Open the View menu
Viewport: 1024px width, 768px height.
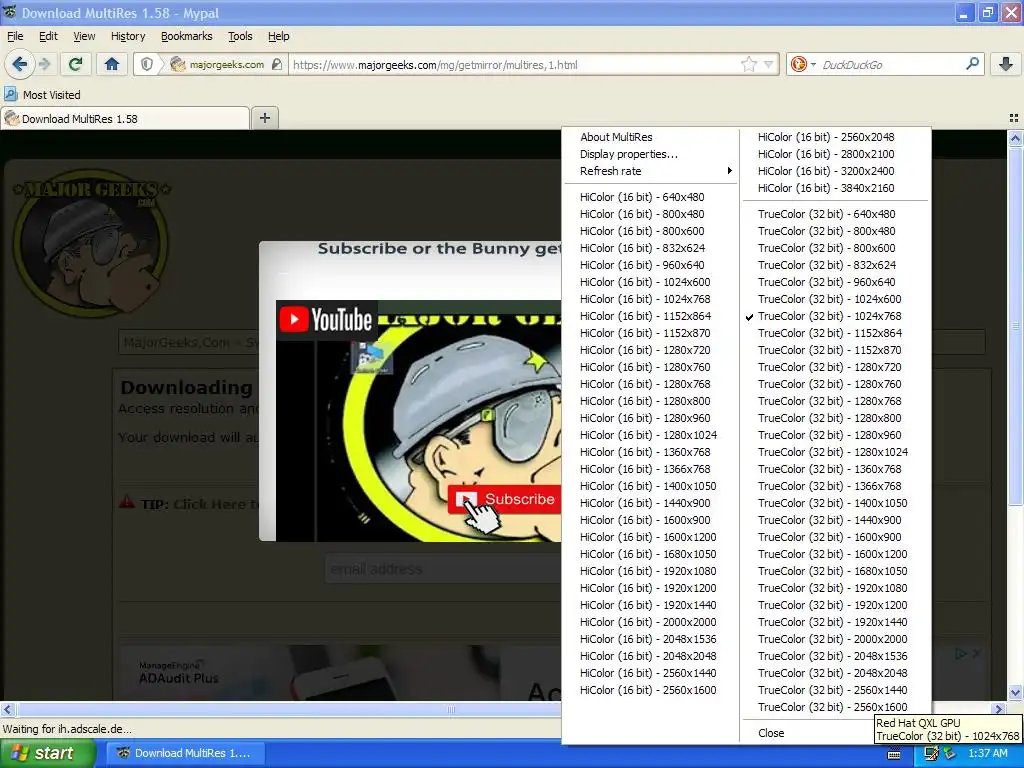(84, 36)
